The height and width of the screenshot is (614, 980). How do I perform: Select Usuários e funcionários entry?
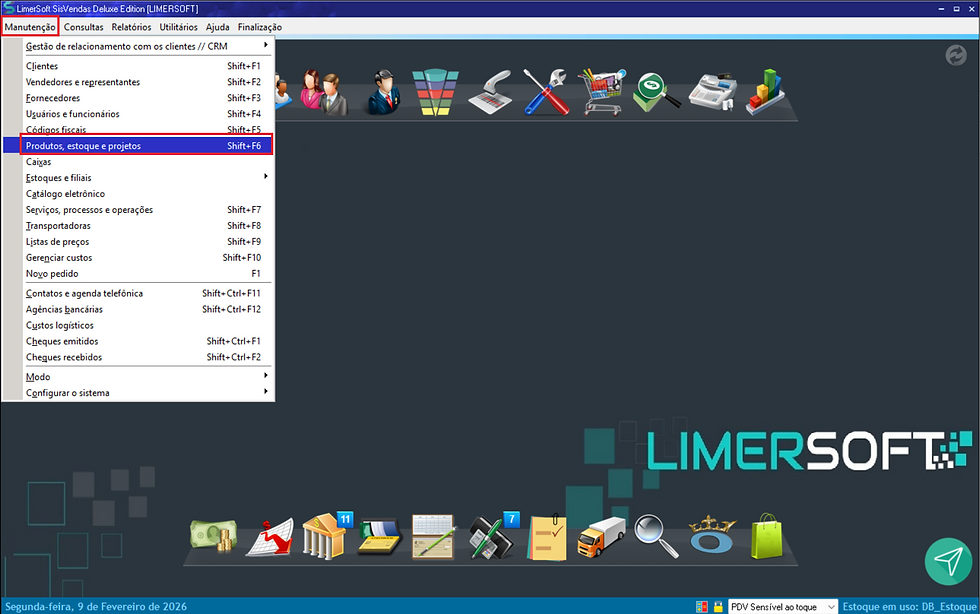pos(138,114)
